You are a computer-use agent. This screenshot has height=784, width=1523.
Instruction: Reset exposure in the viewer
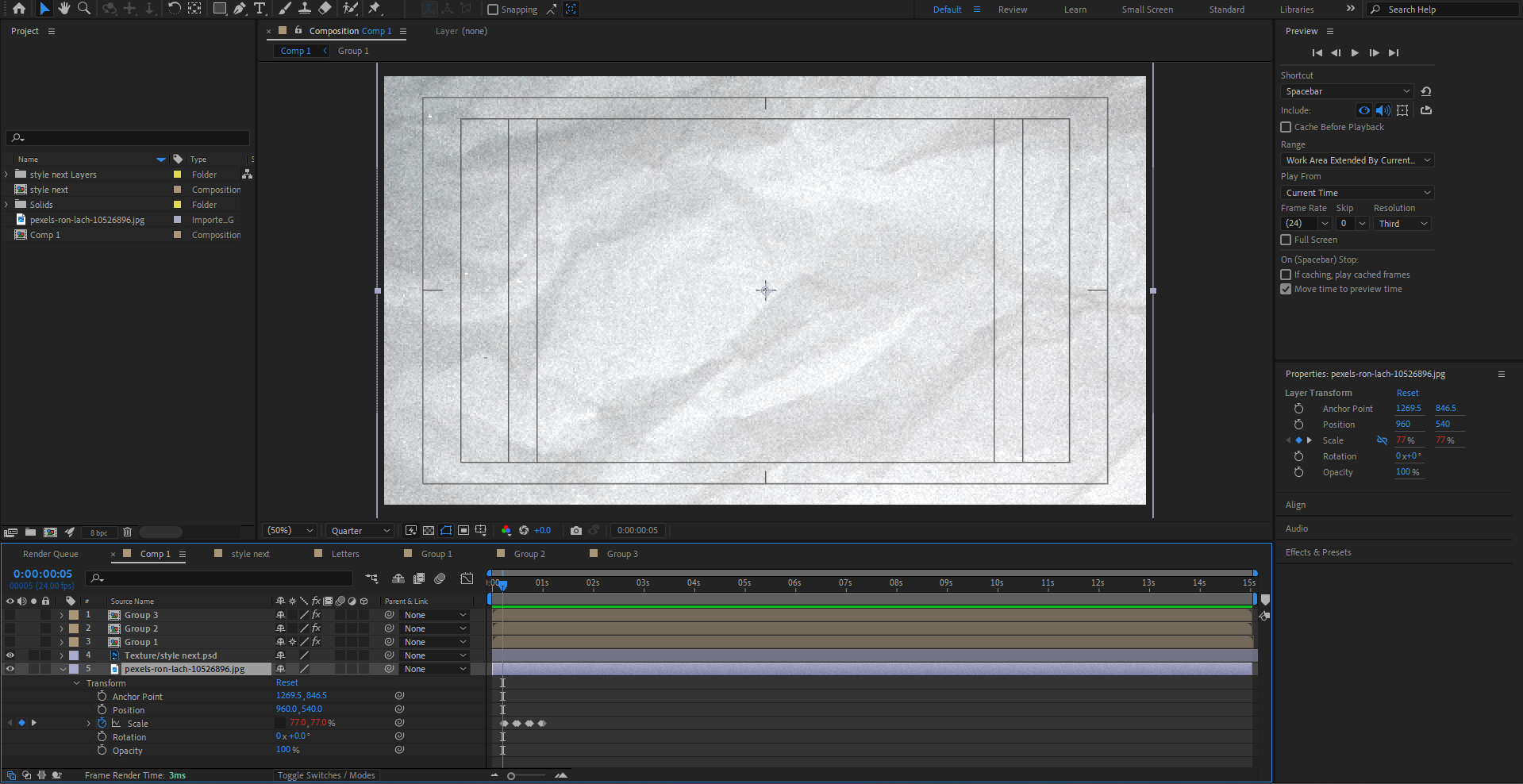click(524, 530)
